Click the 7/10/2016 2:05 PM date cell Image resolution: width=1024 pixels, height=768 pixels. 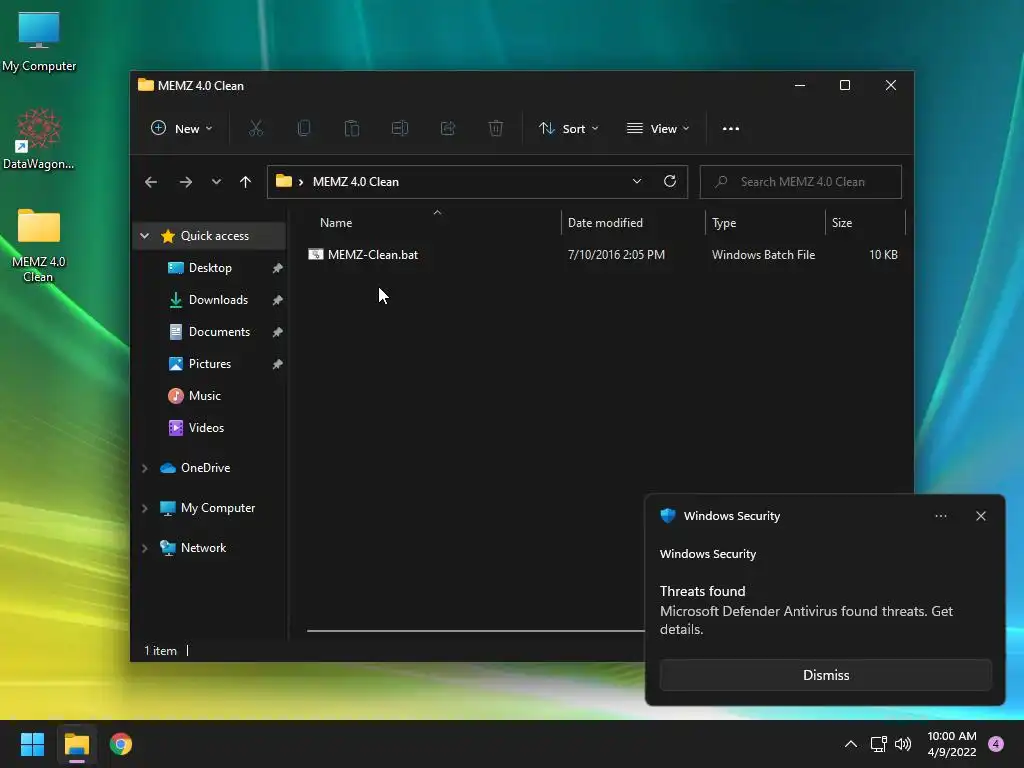point(616,255)
